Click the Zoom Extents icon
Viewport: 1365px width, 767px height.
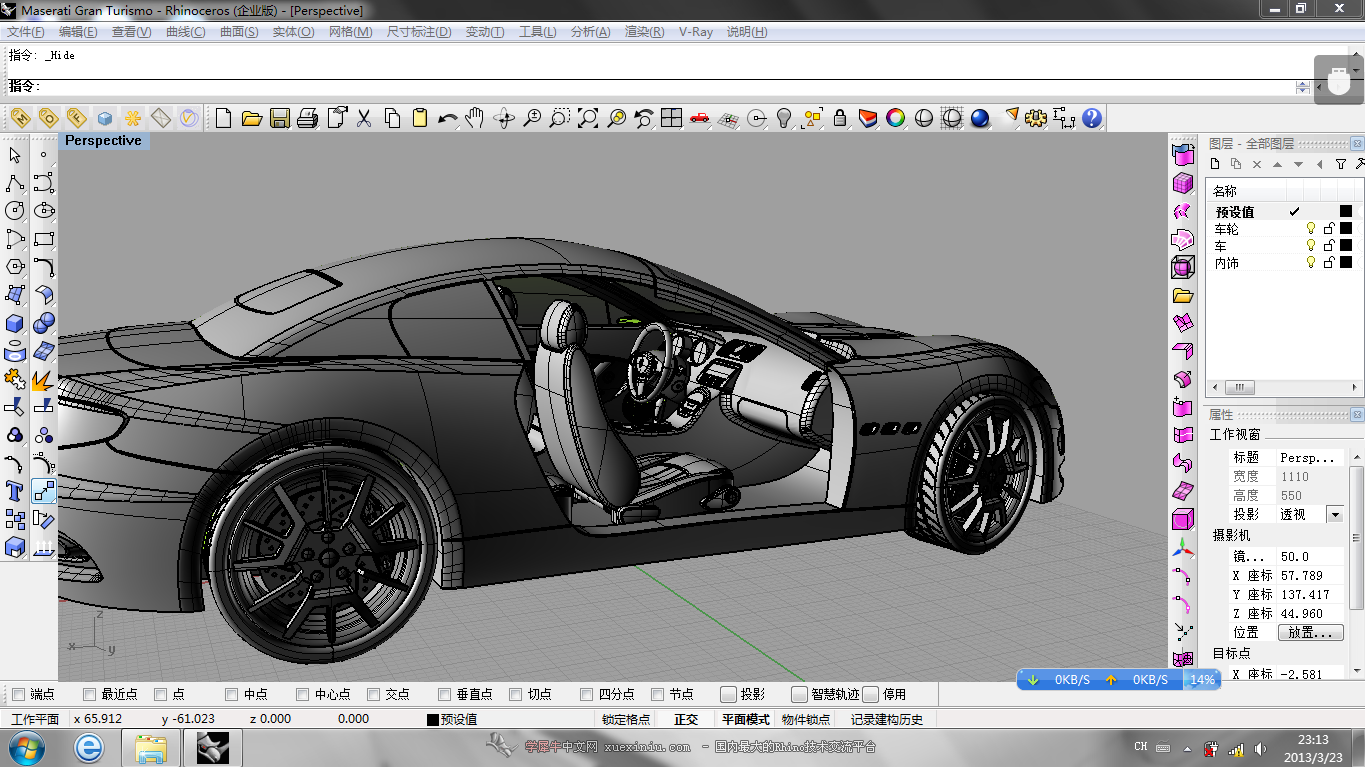tap(588, 118)
